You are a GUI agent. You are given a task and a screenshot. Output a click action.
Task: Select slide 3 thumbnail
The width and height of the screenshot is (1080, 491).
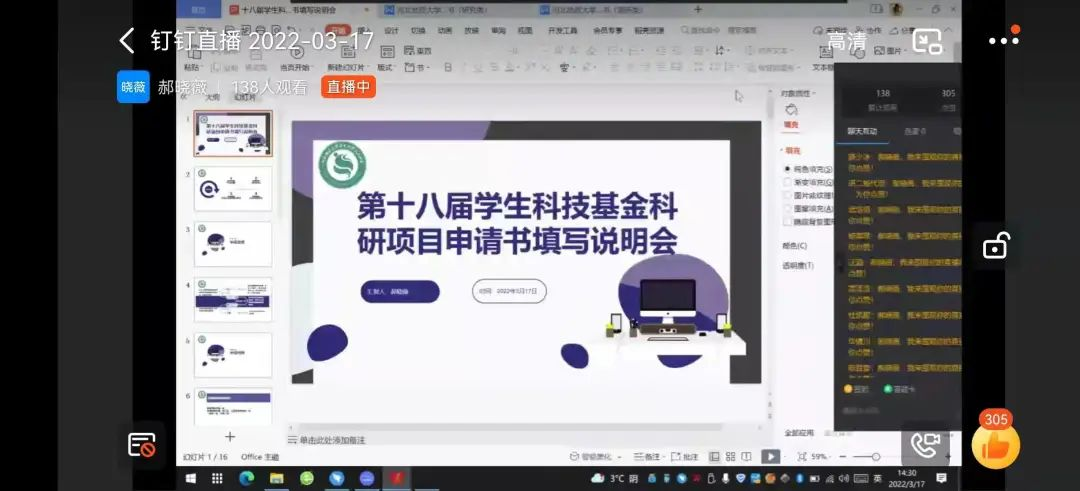[x=233, y=244]
